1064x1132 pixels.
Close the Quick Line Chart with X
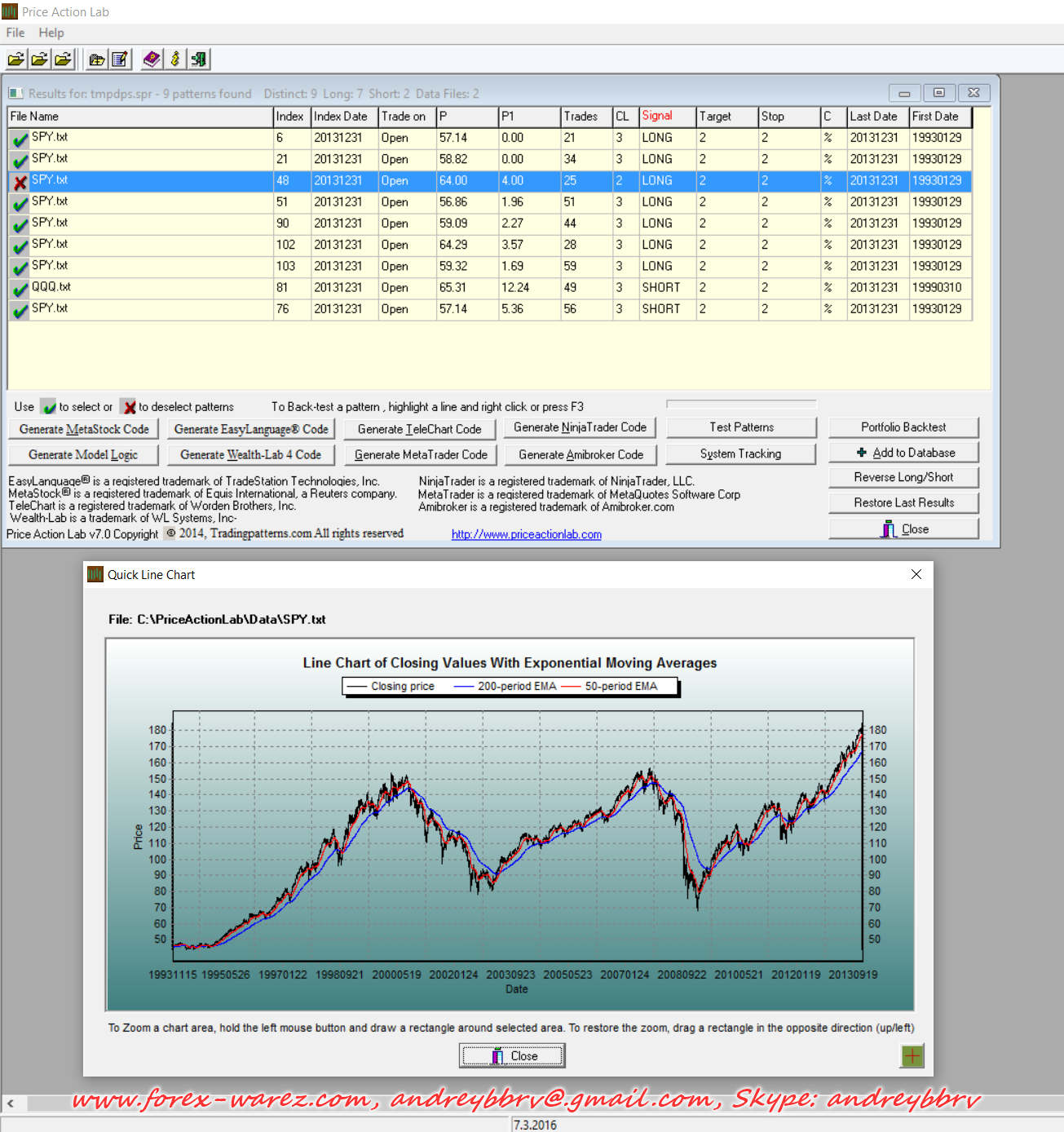tap(916, 574)
